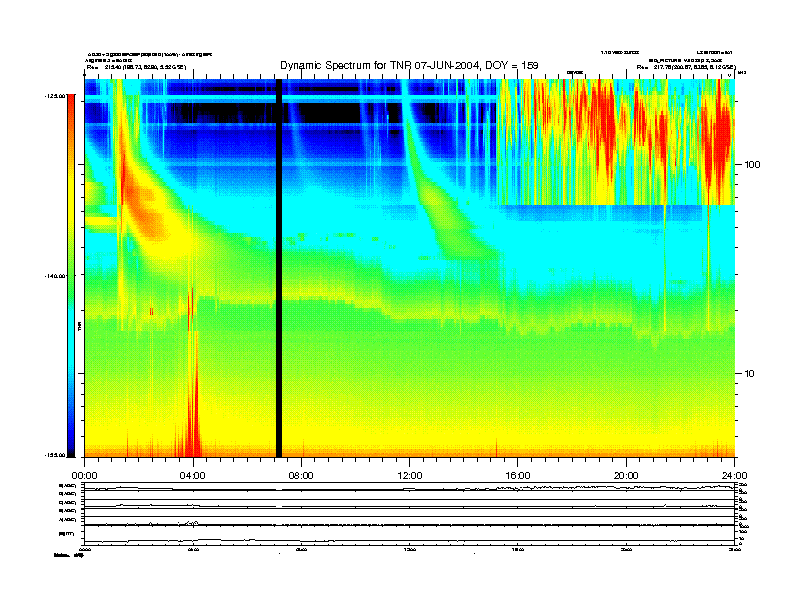Click the "00:00" time axis label
The image size is (792, 612).
(x=84, y=476)
